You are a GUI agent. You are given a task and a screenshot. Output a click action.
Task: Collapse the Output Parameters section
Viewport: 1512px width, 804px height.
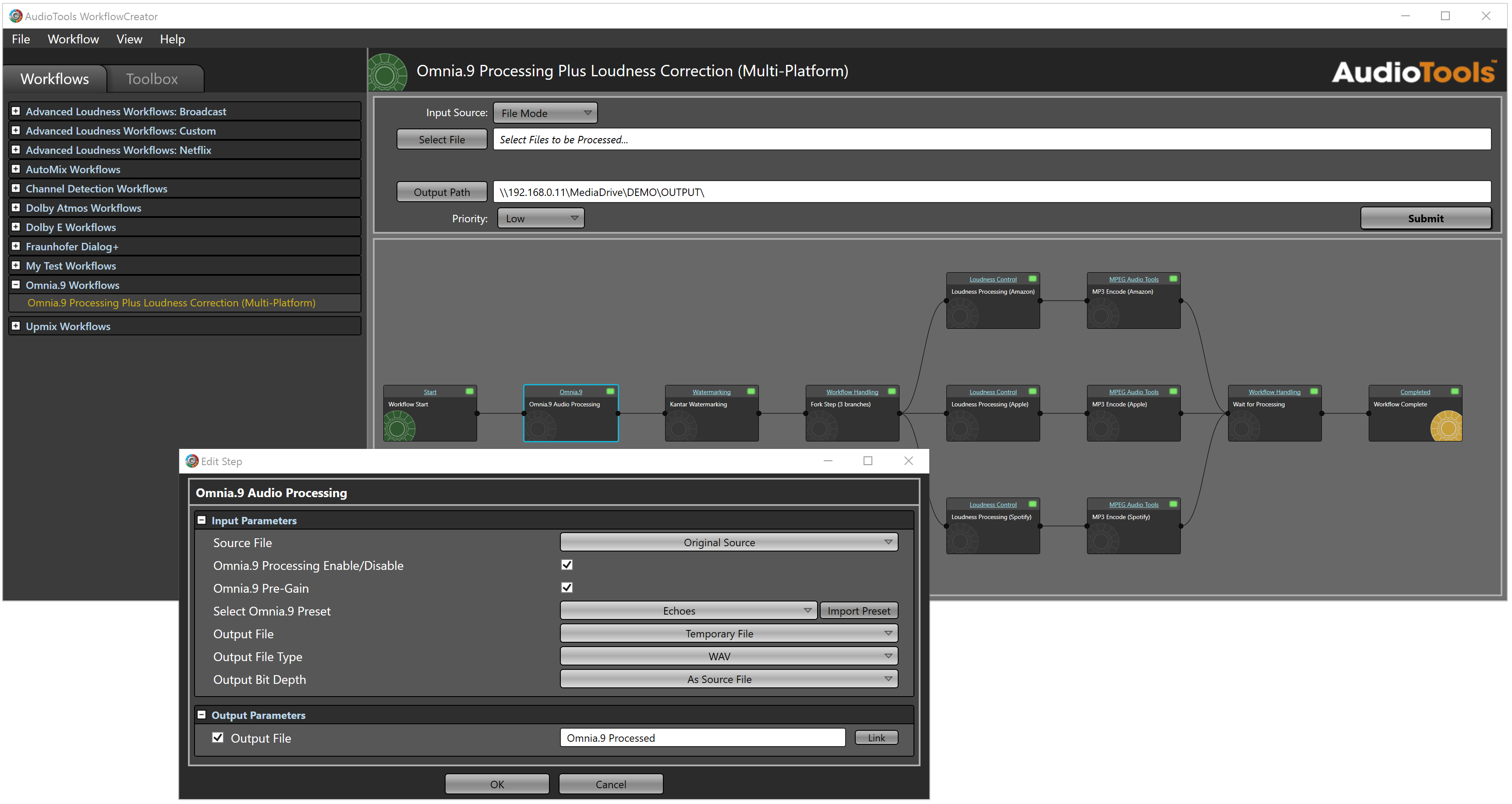point(202,715)
